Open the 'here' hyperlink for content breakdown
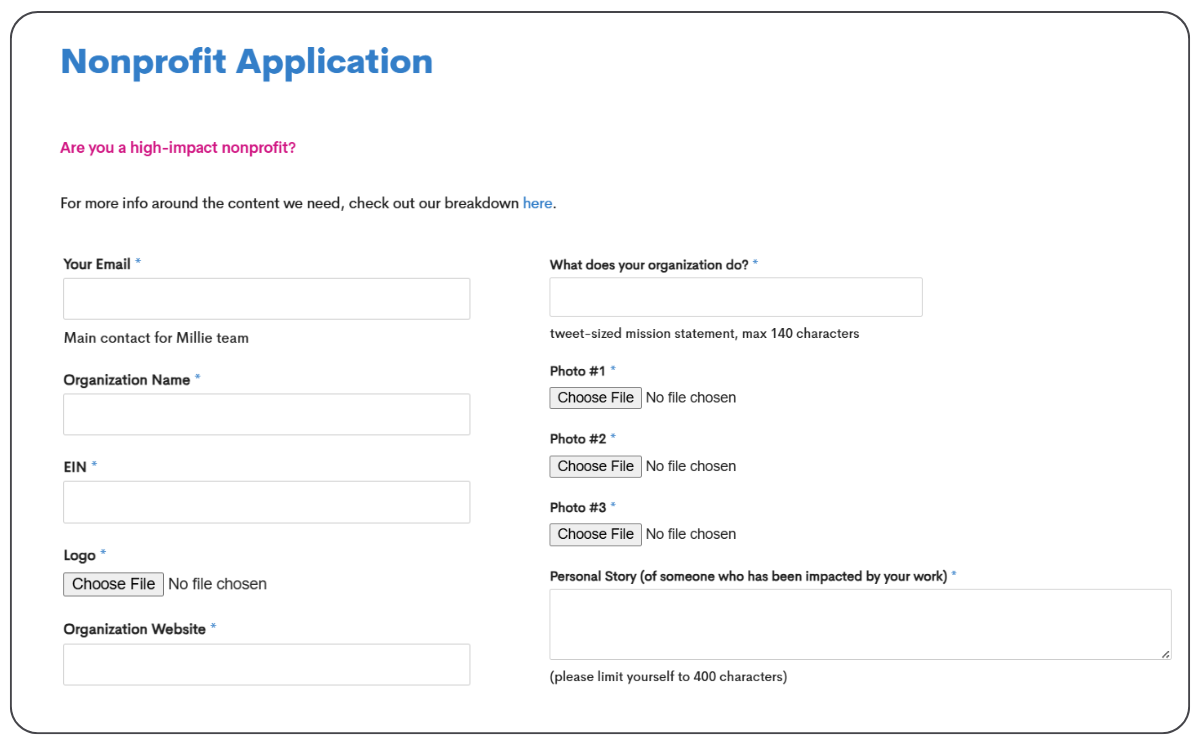The image size is (1200, 750). [537, 203]
